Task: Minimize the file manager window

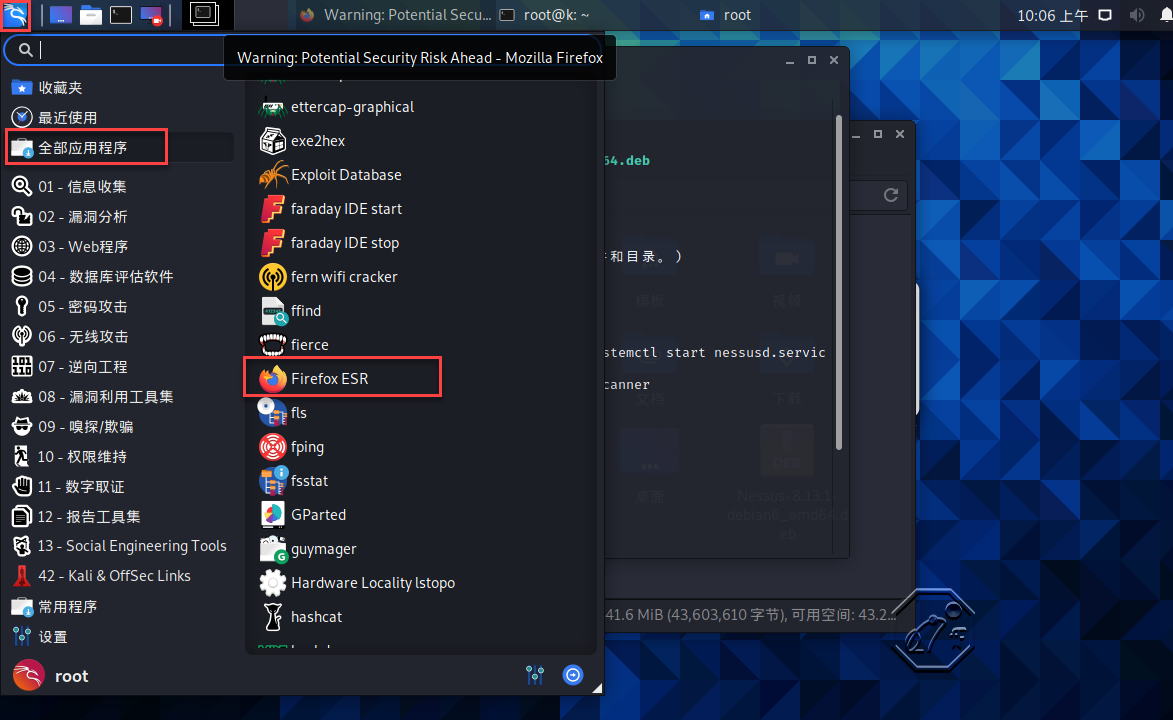Action: (x=856, y=135)
